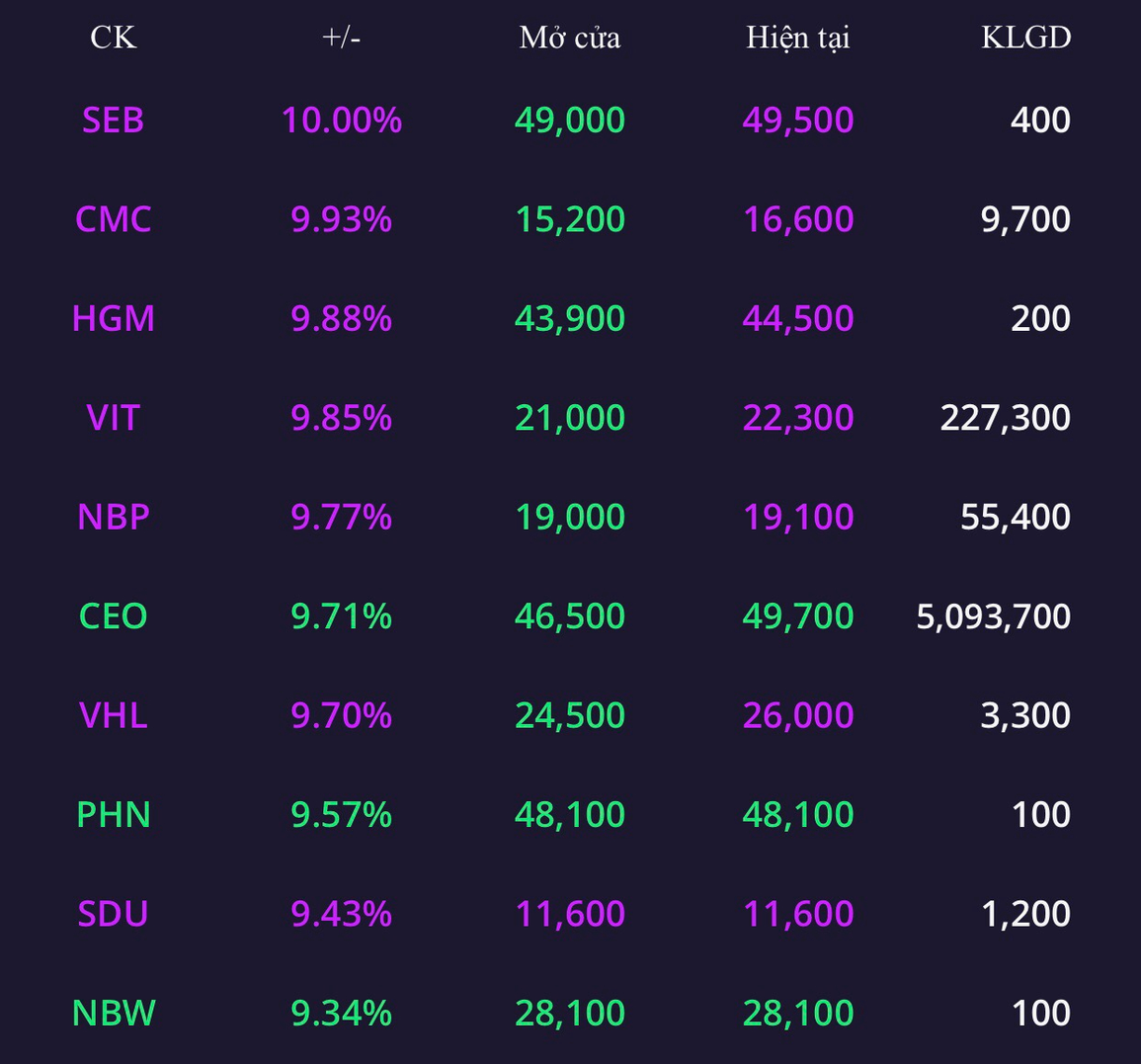Select the VHL stock symbol
The image size is (1141, 1064).
(x=113, y=715)
